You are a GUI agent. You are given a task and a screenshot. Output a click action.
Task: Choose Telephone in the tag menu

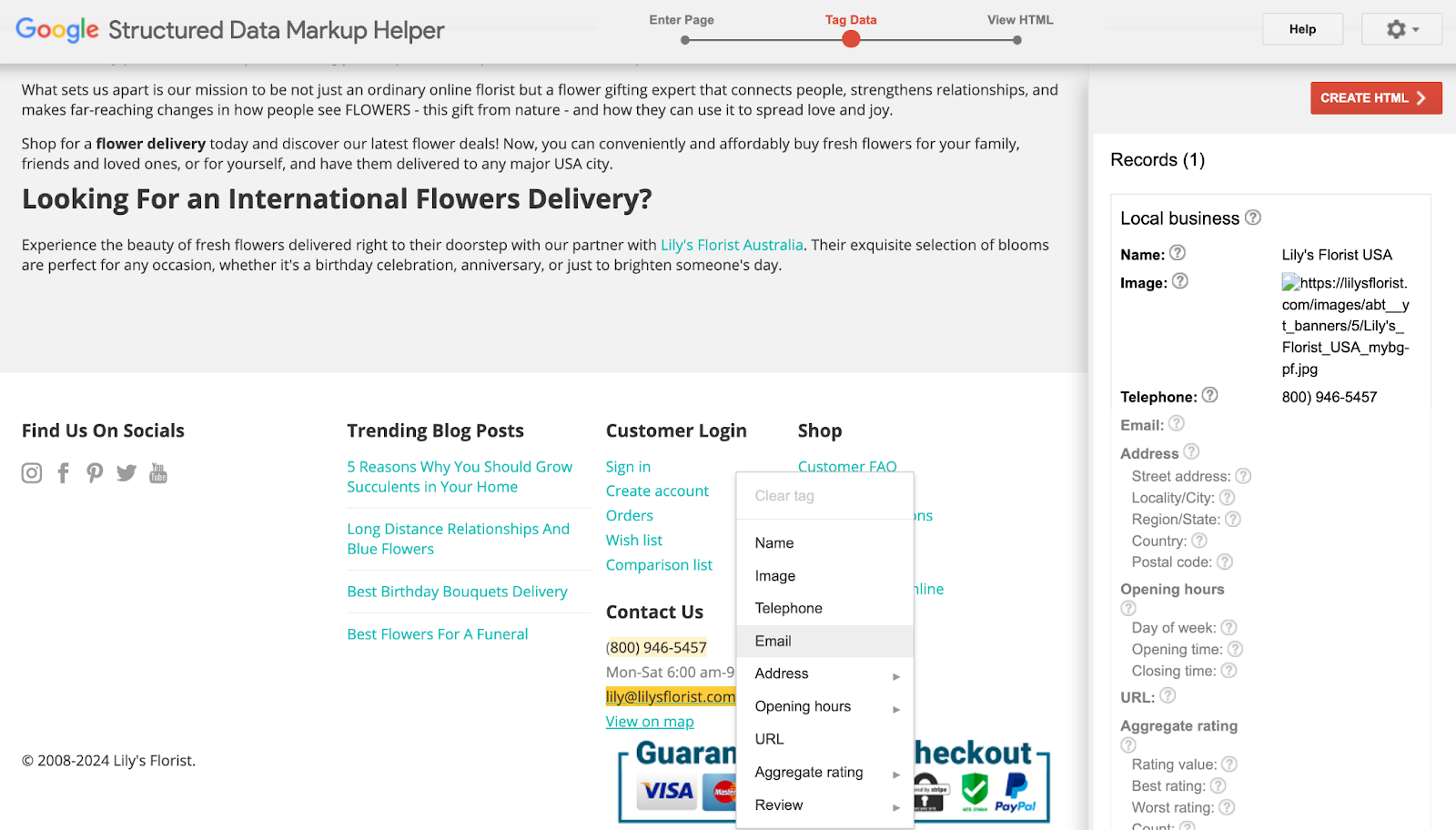pos(788,609)
